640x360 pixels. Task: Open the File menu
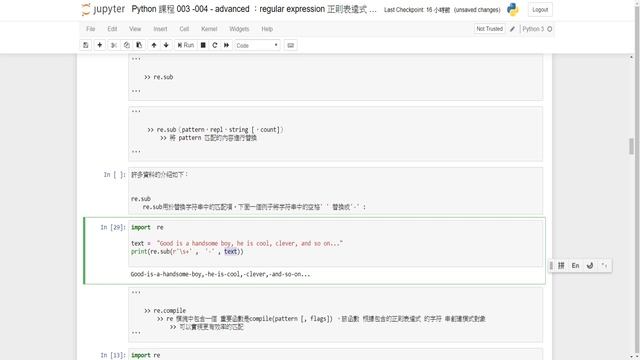[91, 29]
